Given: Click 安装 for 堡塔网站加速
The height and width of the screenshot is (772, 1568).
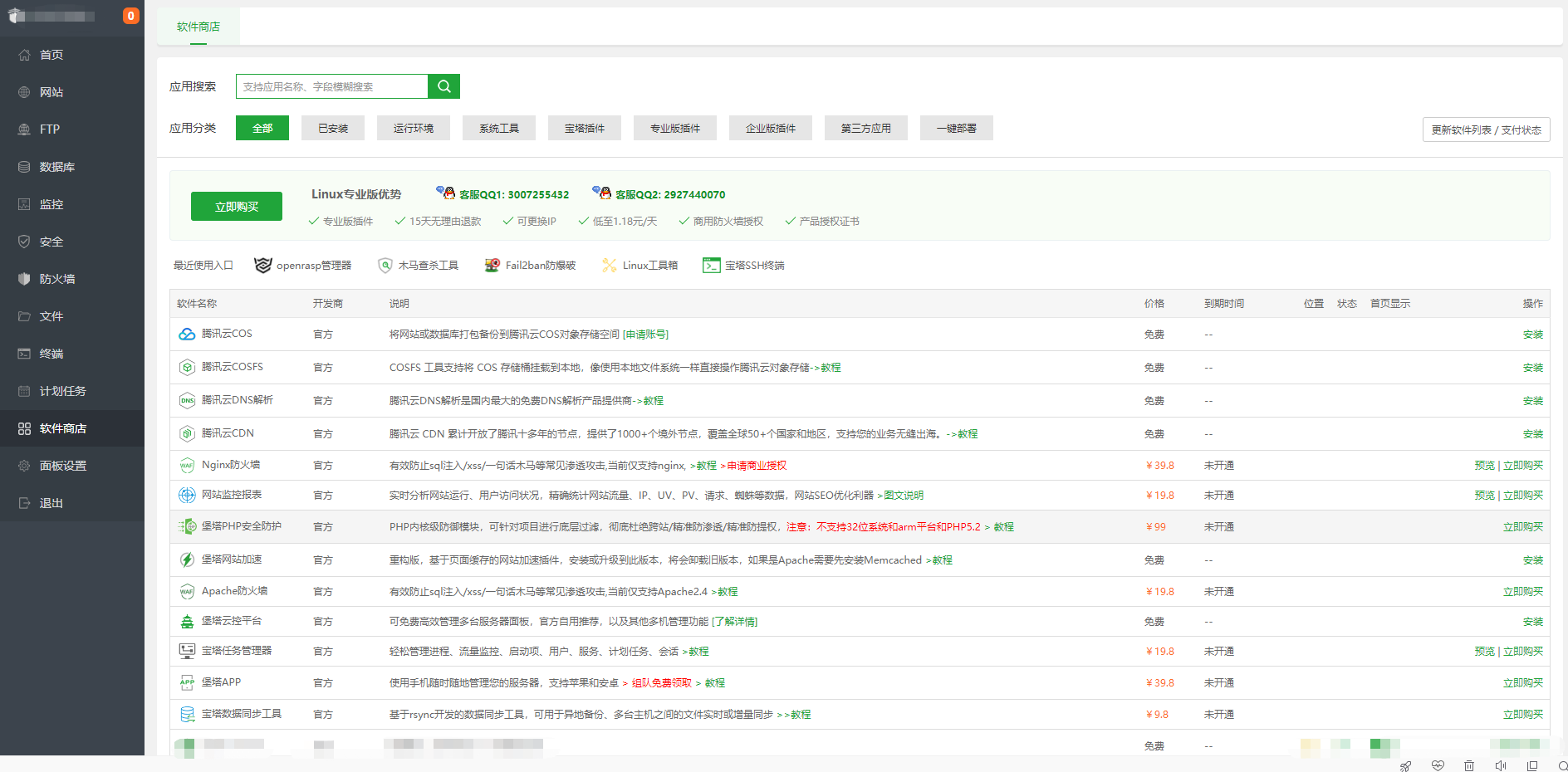Looking at the screenshot, I should pos(1533,560).
